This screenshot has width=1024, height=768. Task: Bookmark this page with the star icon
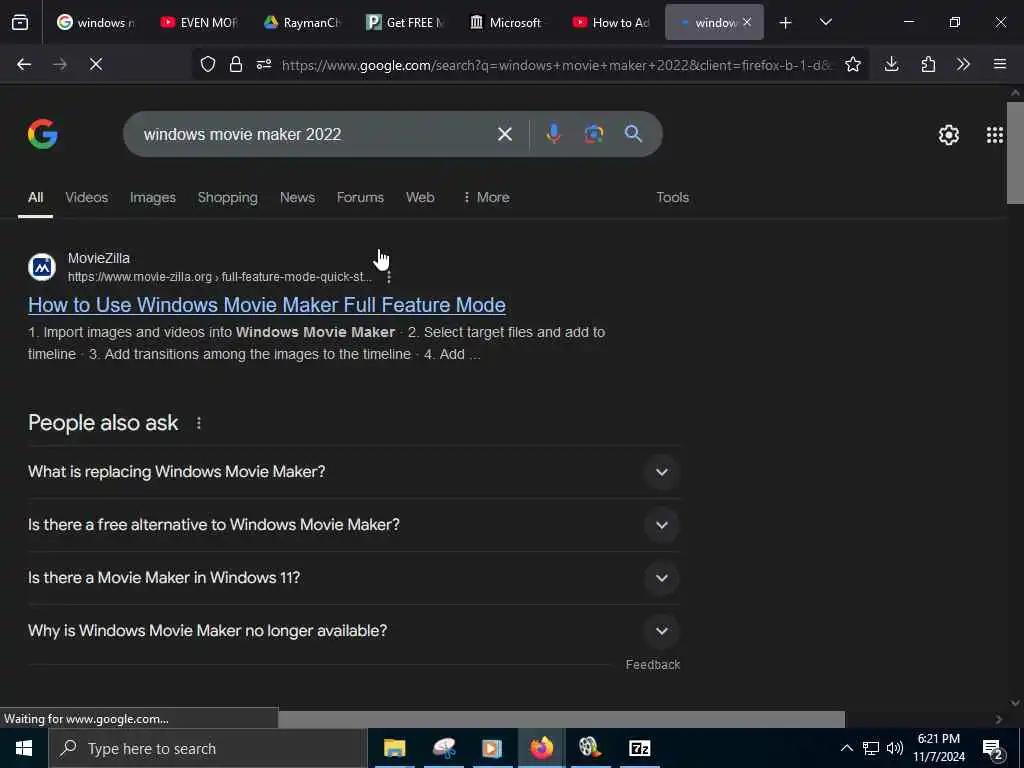[852, 64]
